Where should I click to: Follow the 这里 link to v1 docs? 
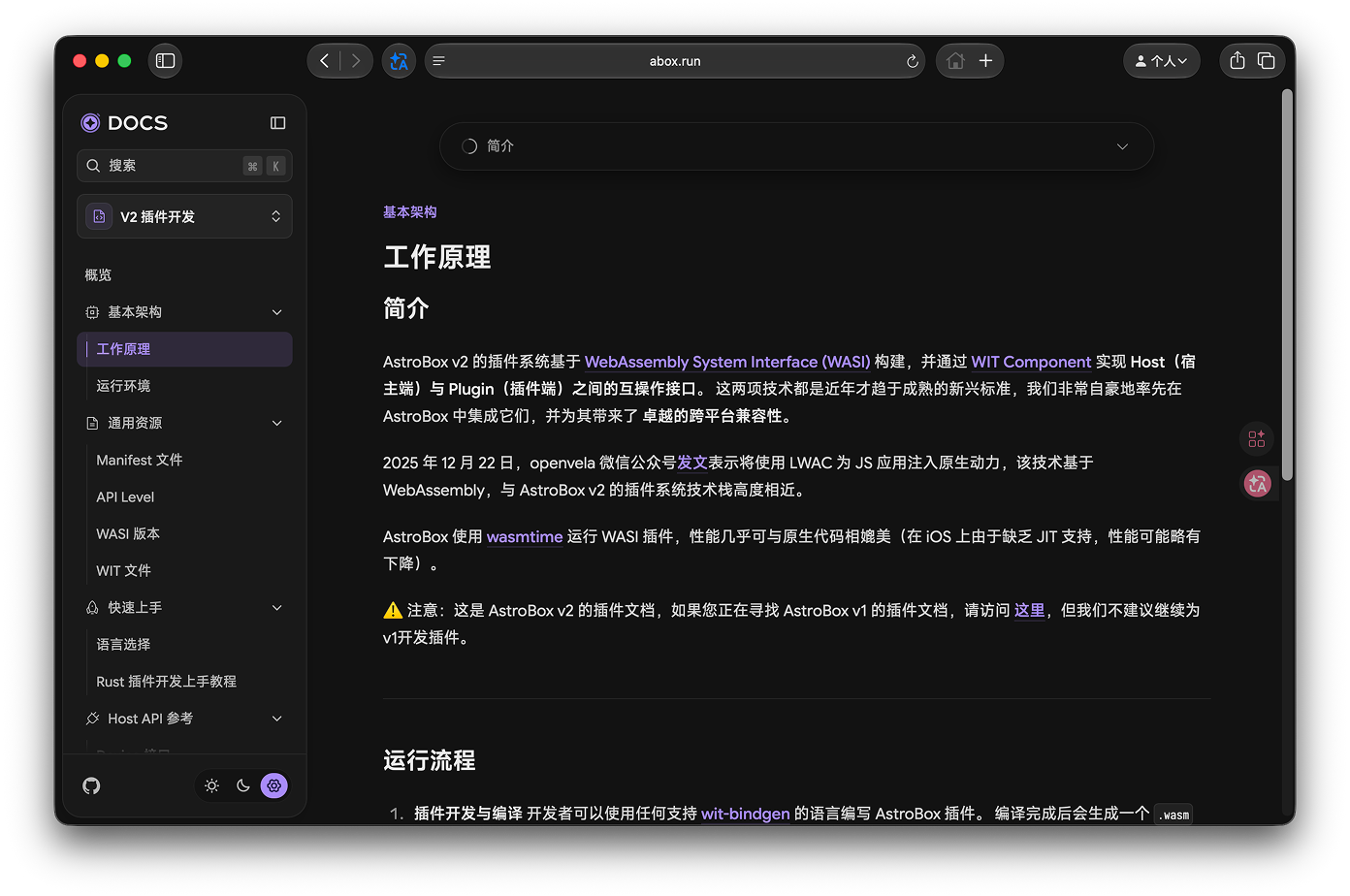point(1029,610)
